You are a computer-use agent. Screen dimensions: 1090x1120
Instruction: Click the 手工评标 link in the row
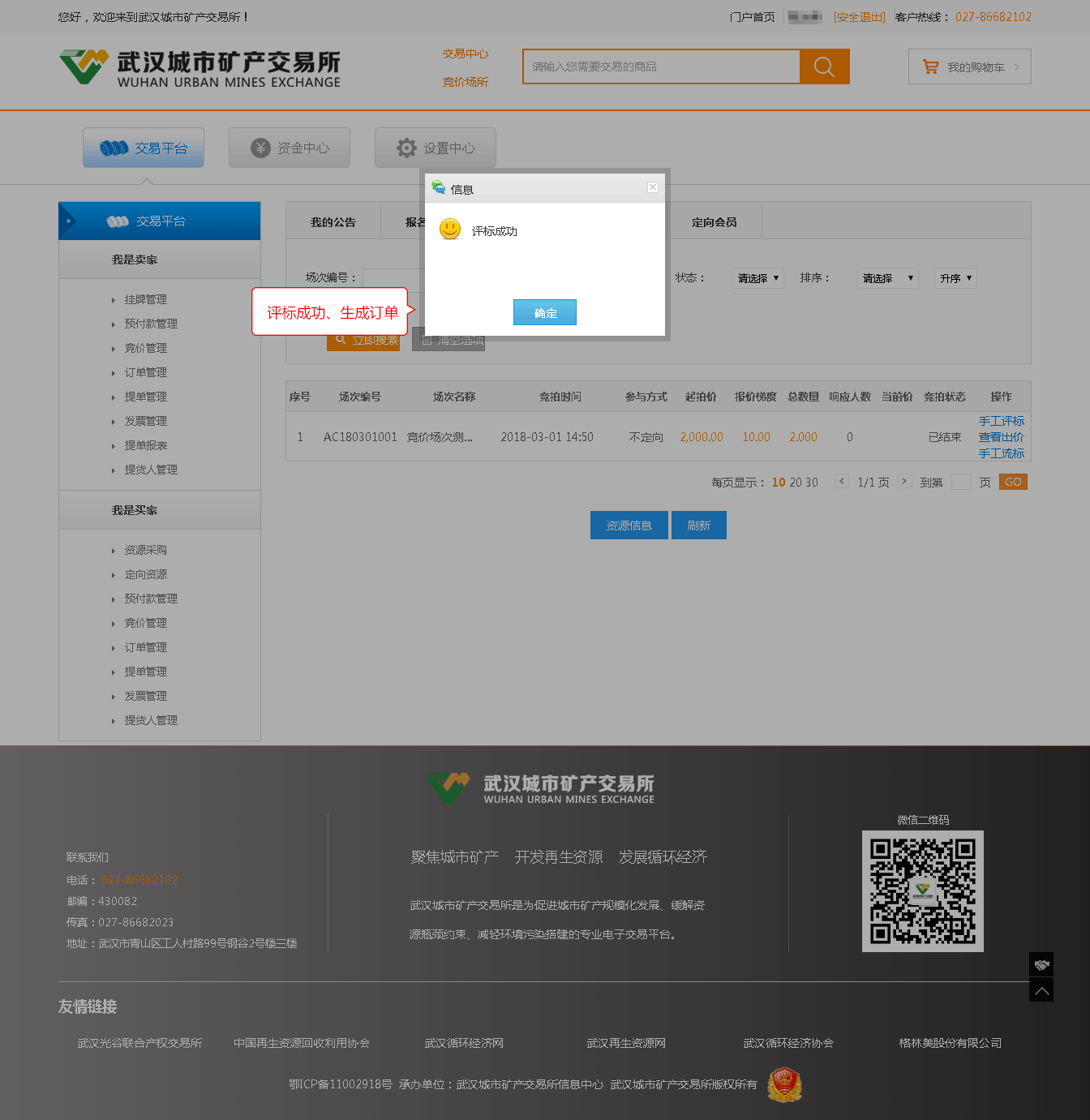point(1001,421)
